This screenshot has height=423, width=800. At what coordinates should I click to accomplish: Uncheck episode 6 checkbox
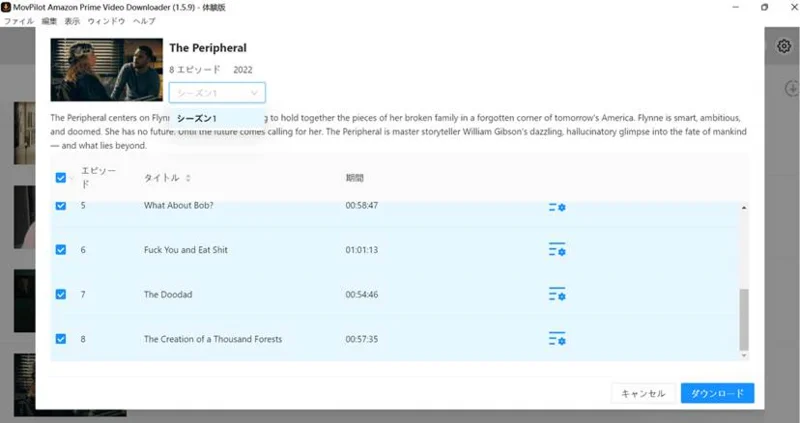click(x=61, y=250)
